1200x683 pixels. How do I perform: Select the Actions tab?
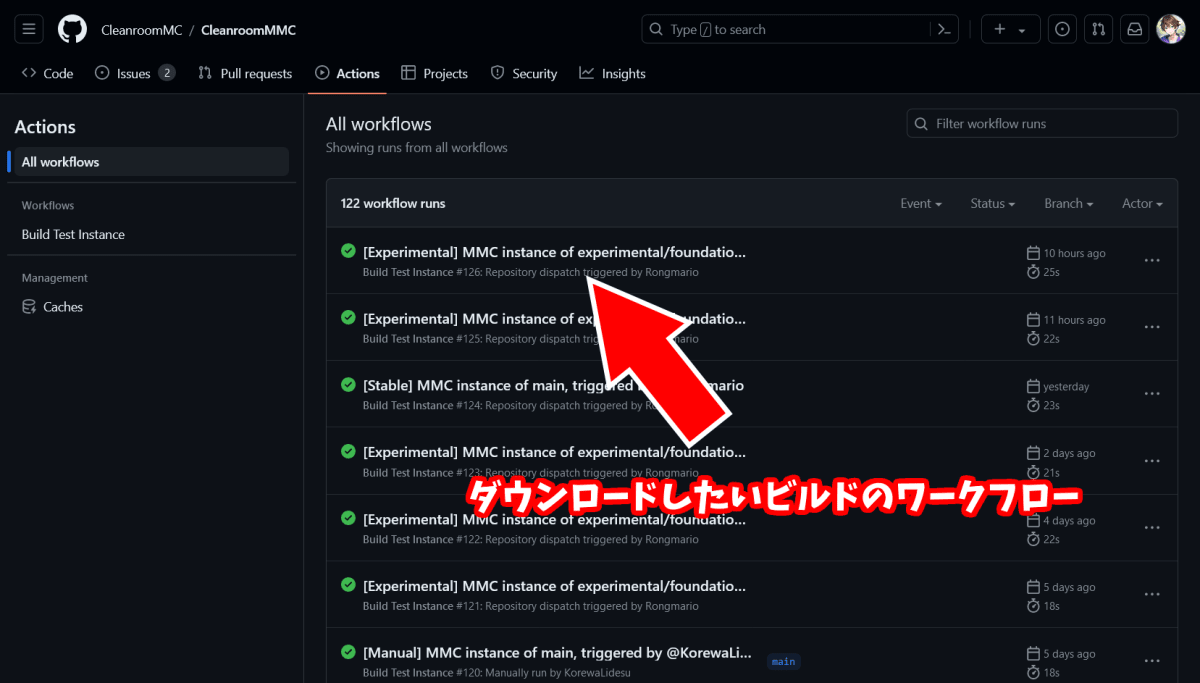(x=347, y=73)
